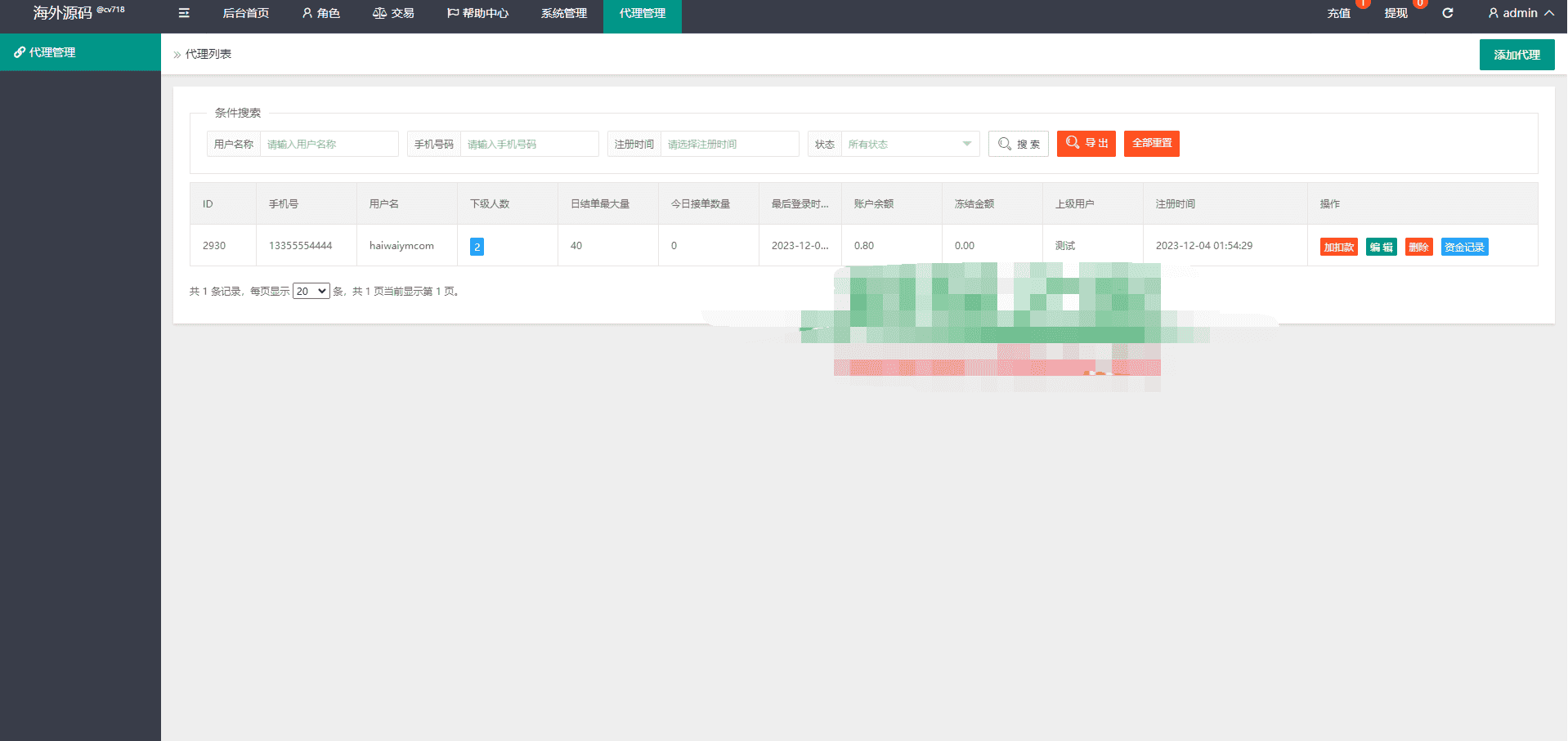Viewport: 1568px width, 741px height.
Task: Expand the admin user dropdown
Action: tap(1521, 13)
